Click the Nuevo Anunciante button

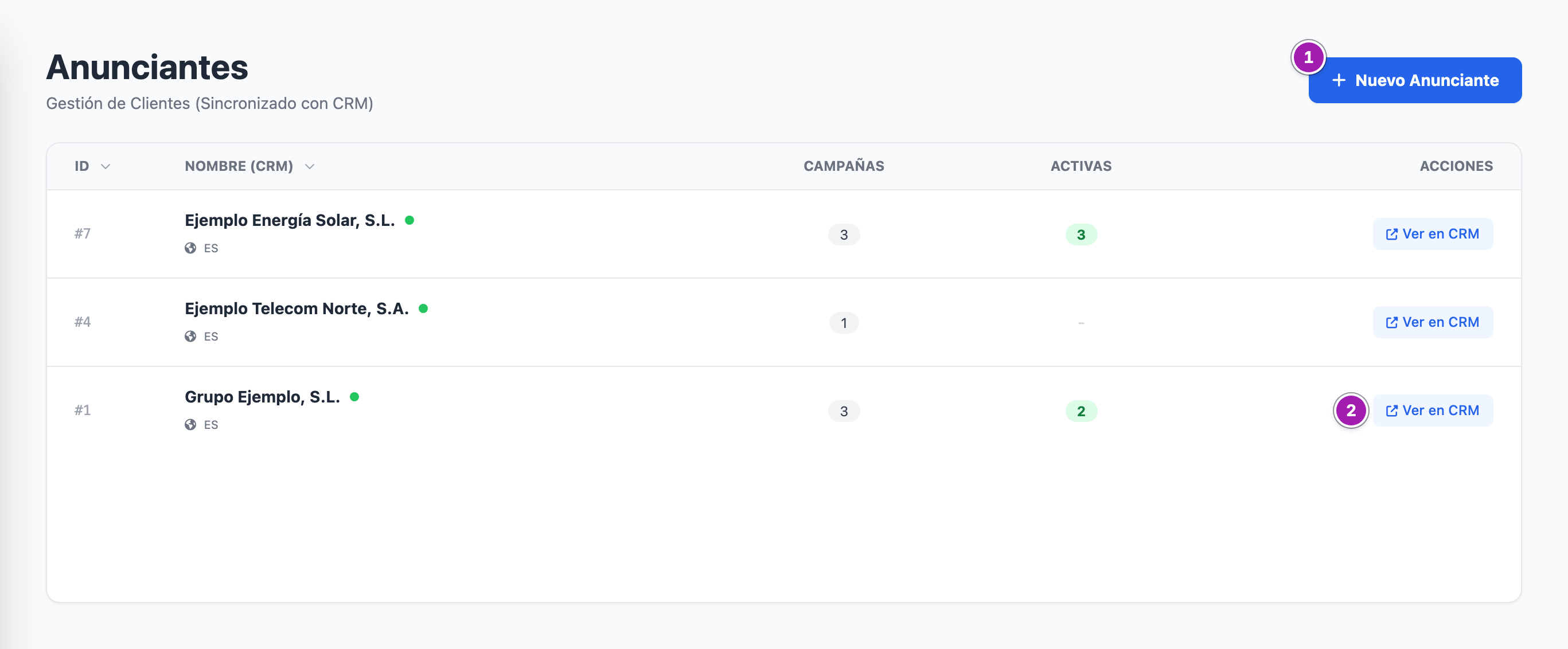coord(1415,80)
